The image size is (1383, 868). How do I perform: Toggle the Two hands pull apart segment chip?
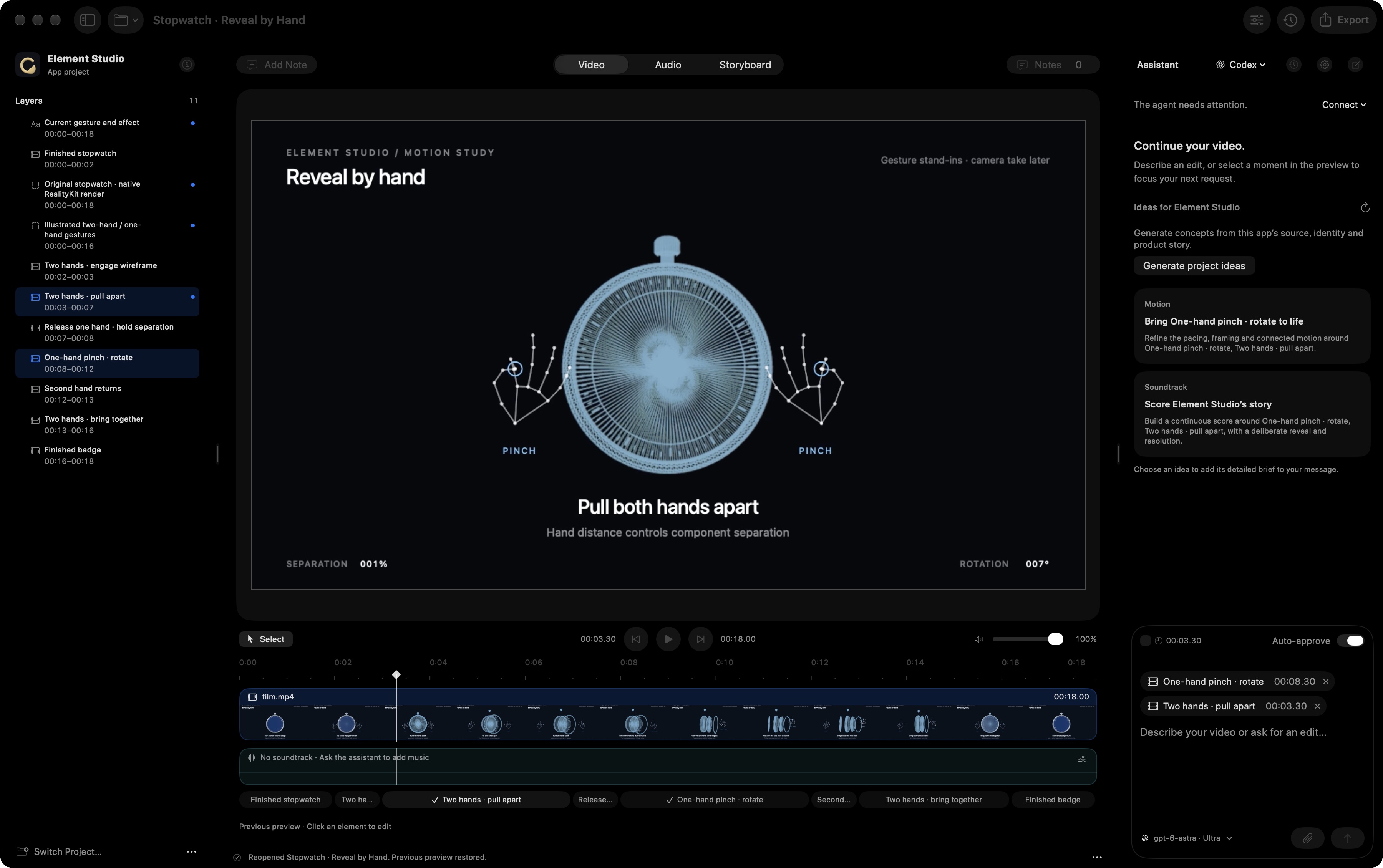pyautogui.click(x=476, y=800)
